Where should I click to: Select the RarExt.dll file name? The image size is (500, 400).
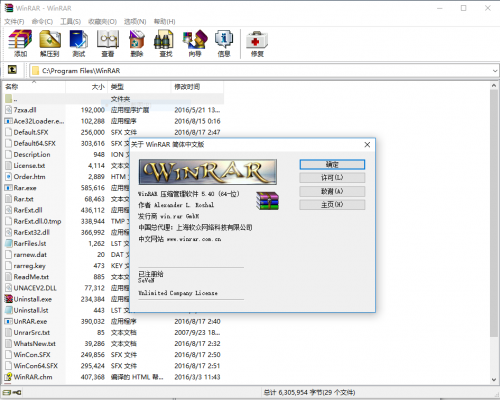28,210
